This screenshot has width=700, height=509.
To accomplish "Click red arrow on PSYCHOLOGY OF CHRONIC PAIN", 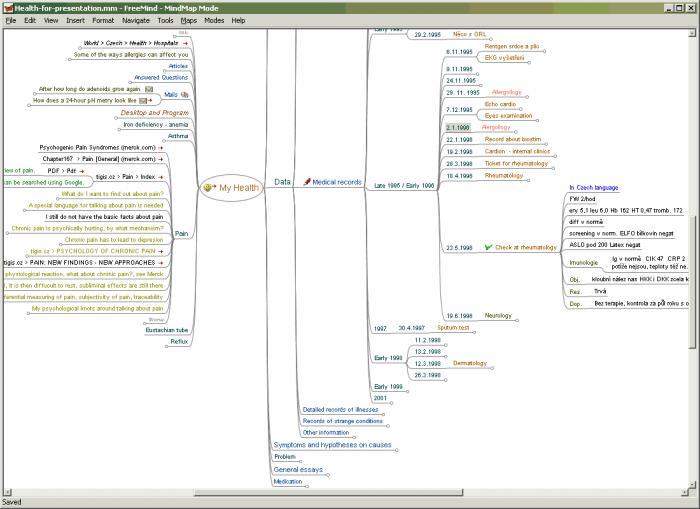I will (x=161, y=251).
